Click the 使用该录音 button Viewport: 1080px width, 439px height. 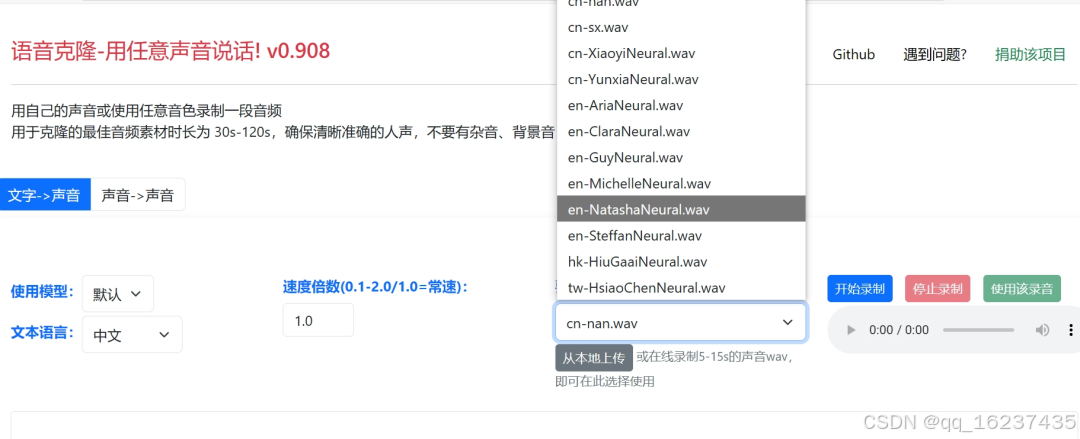tap(1022, 289)
